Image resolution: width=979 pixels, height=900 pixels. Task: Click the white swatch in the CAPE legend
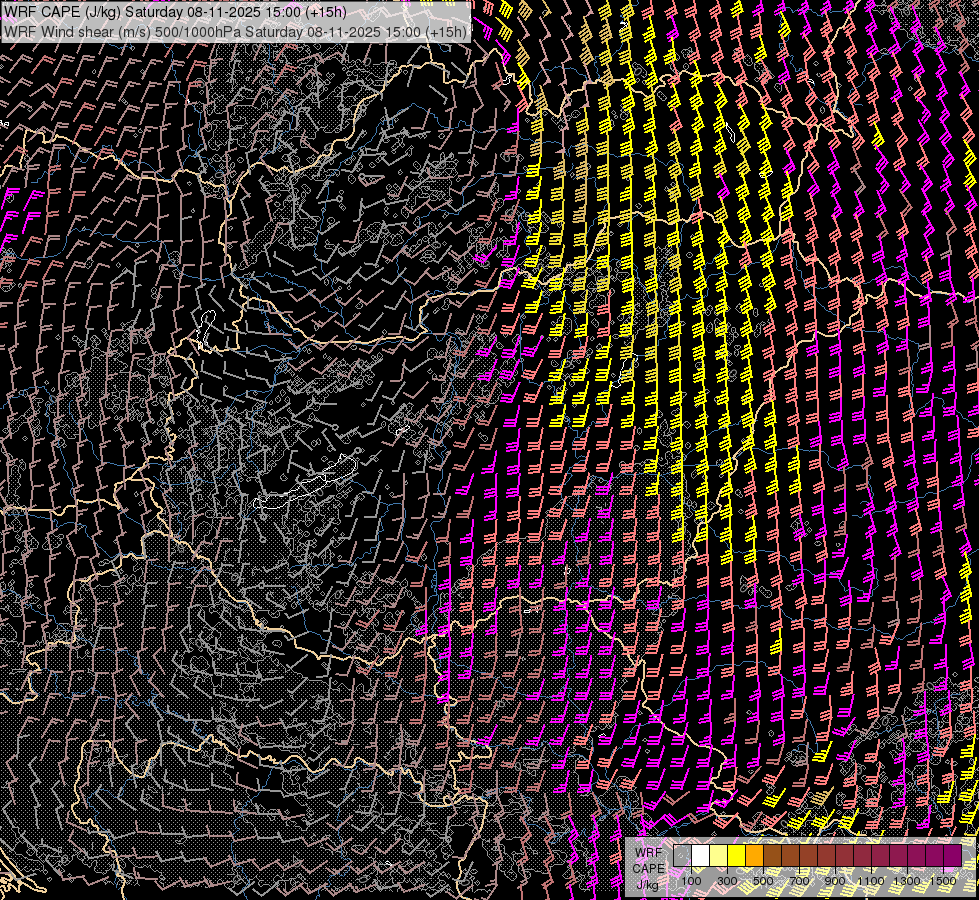point(701,855)
